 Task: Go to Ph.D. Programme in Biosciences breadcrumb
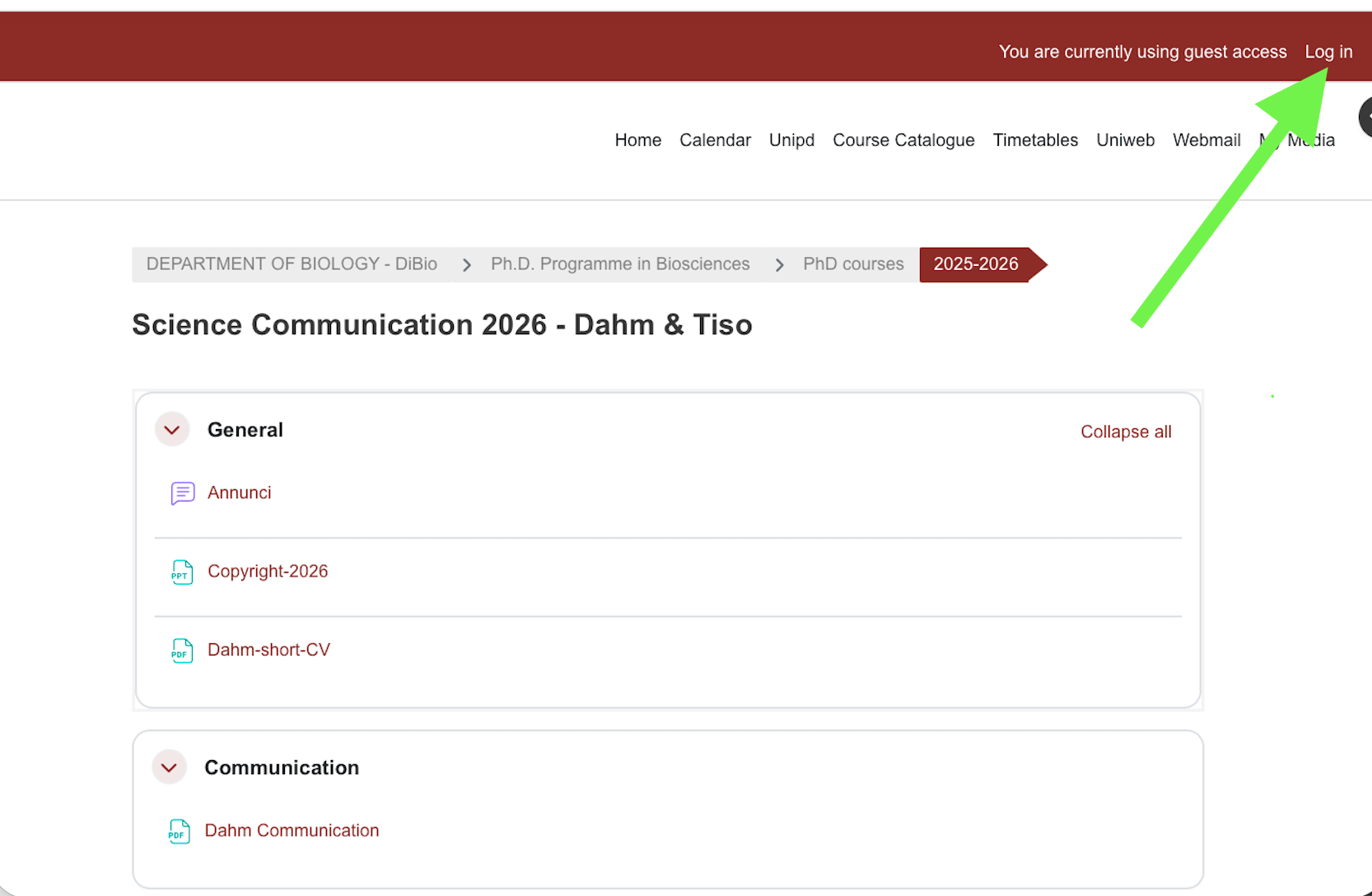click(620, 264)
